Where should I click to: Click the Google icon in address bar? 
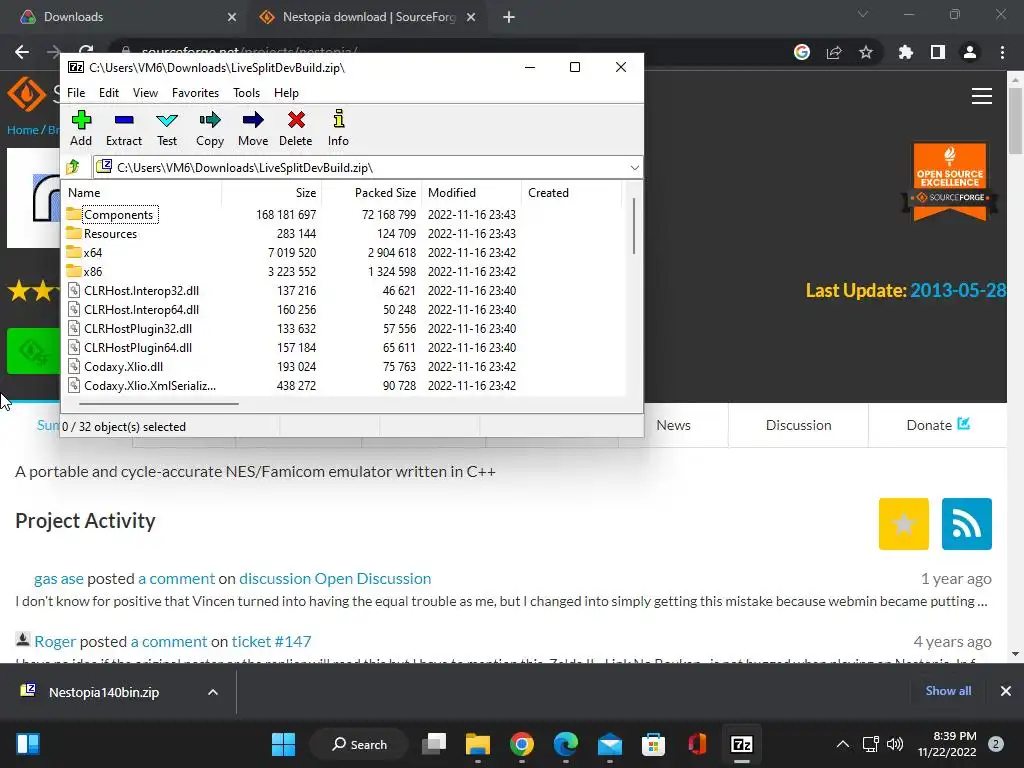pyautogui.click(x=802, y=52)
